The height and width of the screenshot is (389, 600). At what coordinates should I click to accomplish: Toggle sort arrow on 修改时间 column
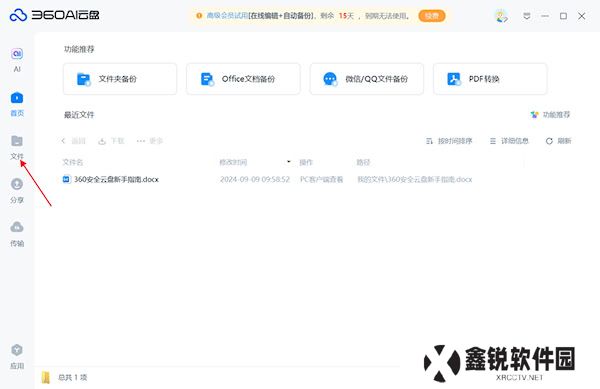coord(289,162)
